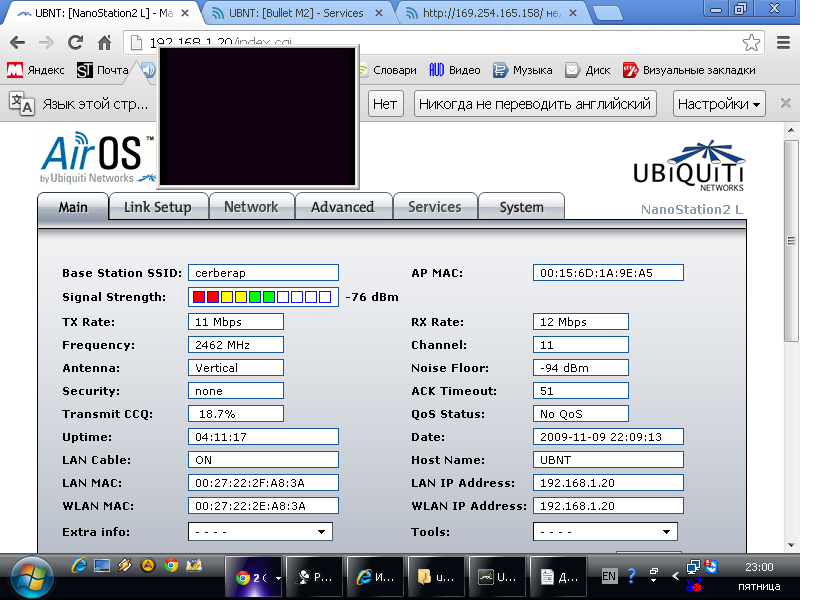Open the Диск bookmark
819x600 pixels.
(x=588, y=70)
